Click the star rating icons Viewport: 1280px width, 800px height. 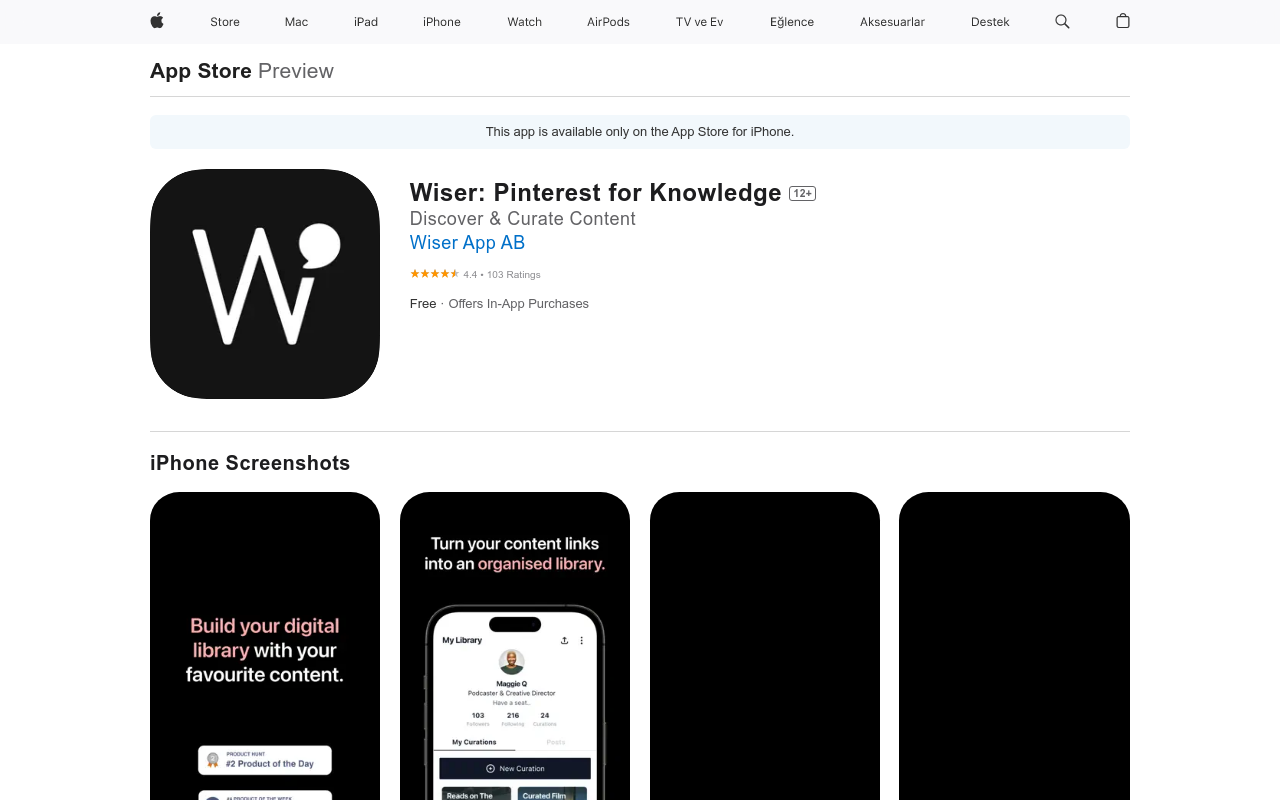434,274
